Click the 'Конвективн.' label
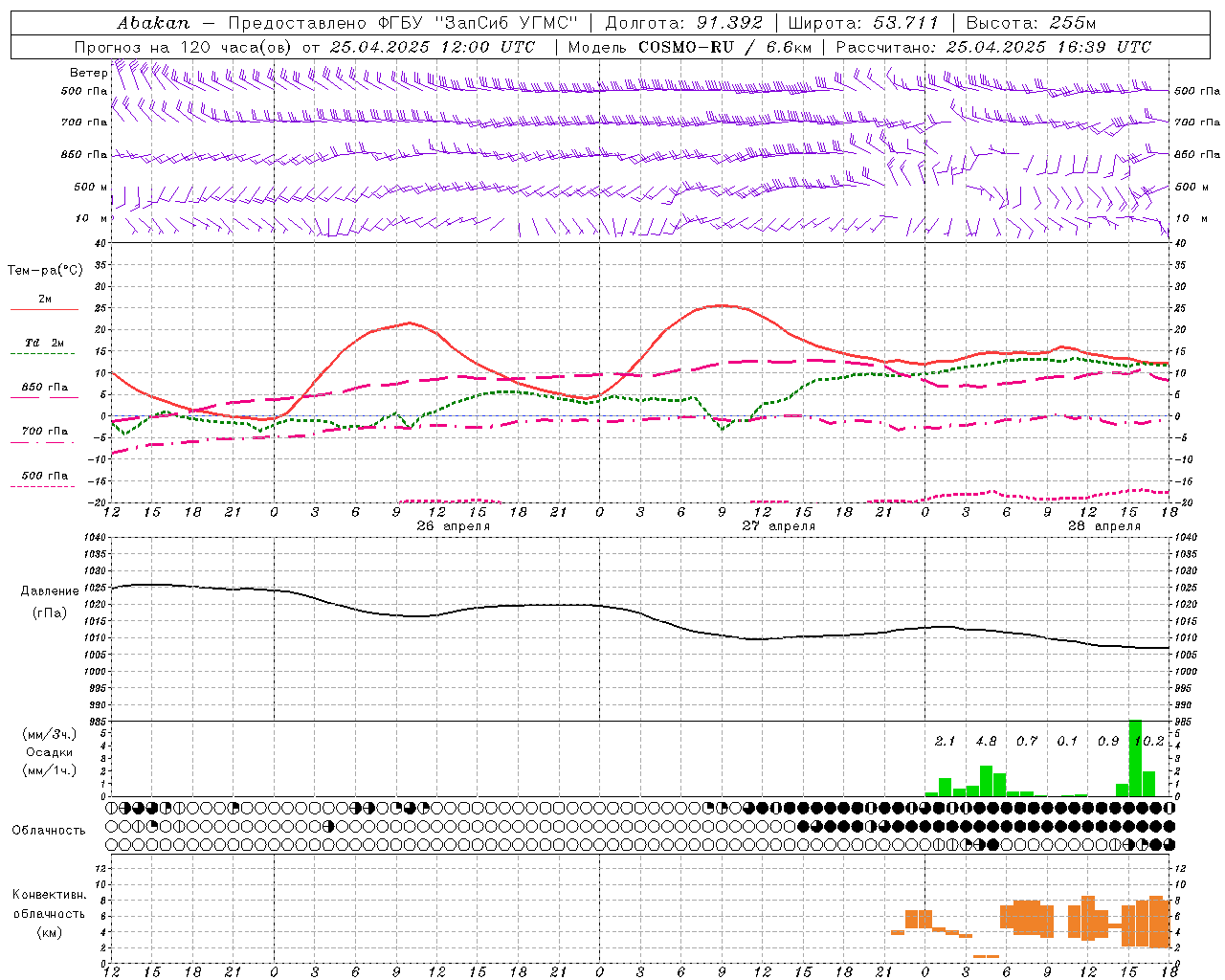This screenshot has width=1225, height=980. coord(50,895)
